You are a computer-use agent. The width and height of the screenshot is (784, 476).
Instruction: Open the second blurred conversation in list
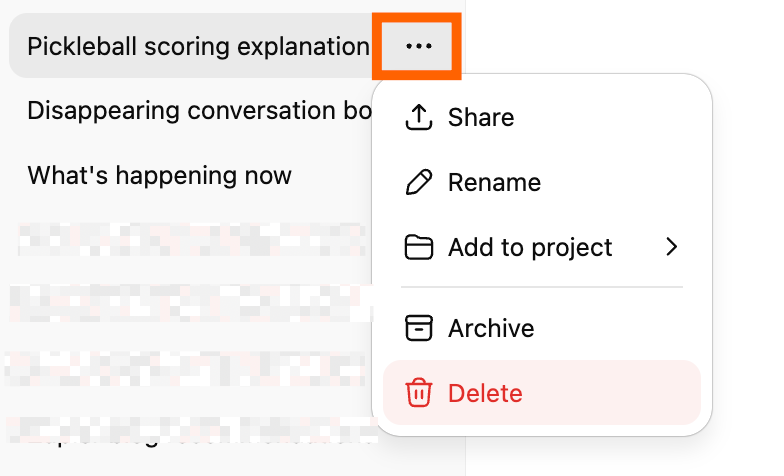pos(190,303)
